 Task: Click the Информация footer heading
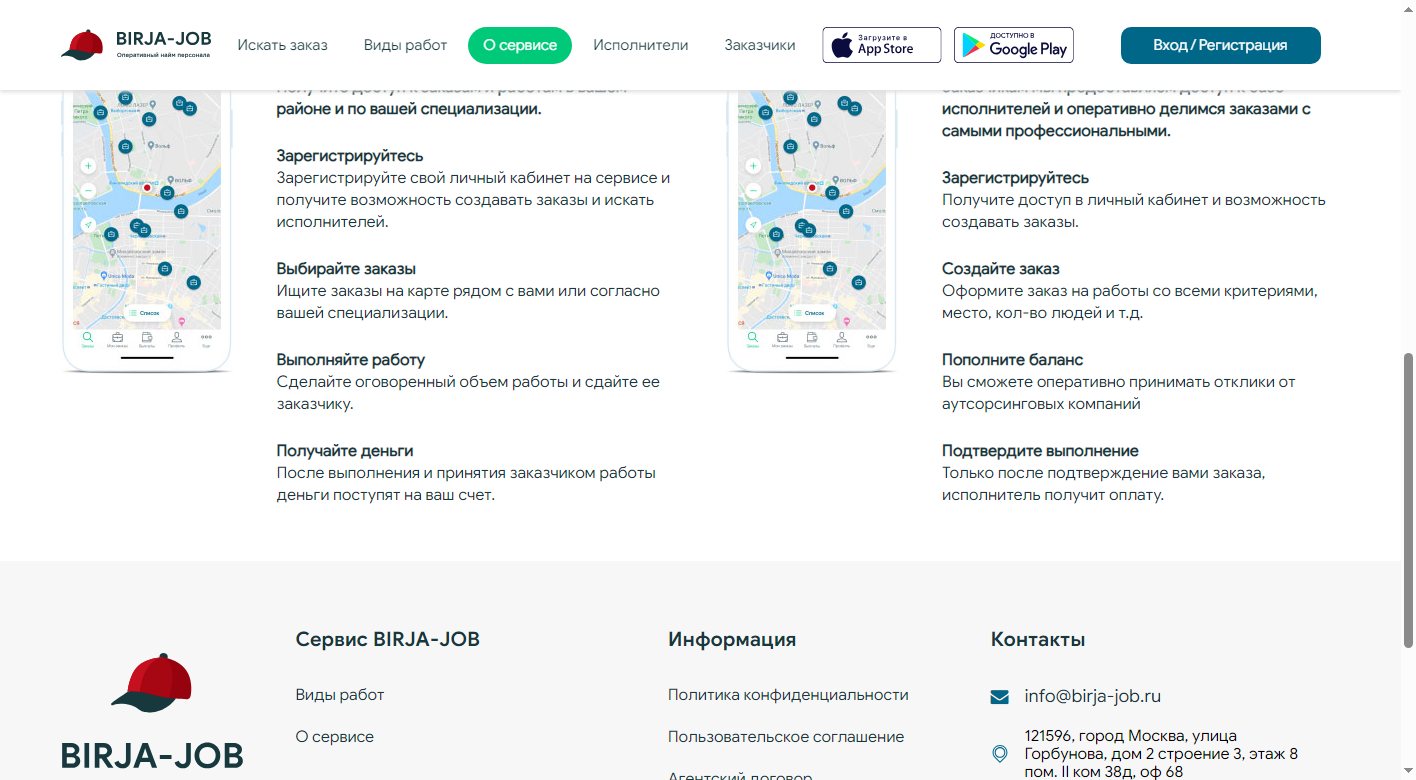(x=732, y=640)
